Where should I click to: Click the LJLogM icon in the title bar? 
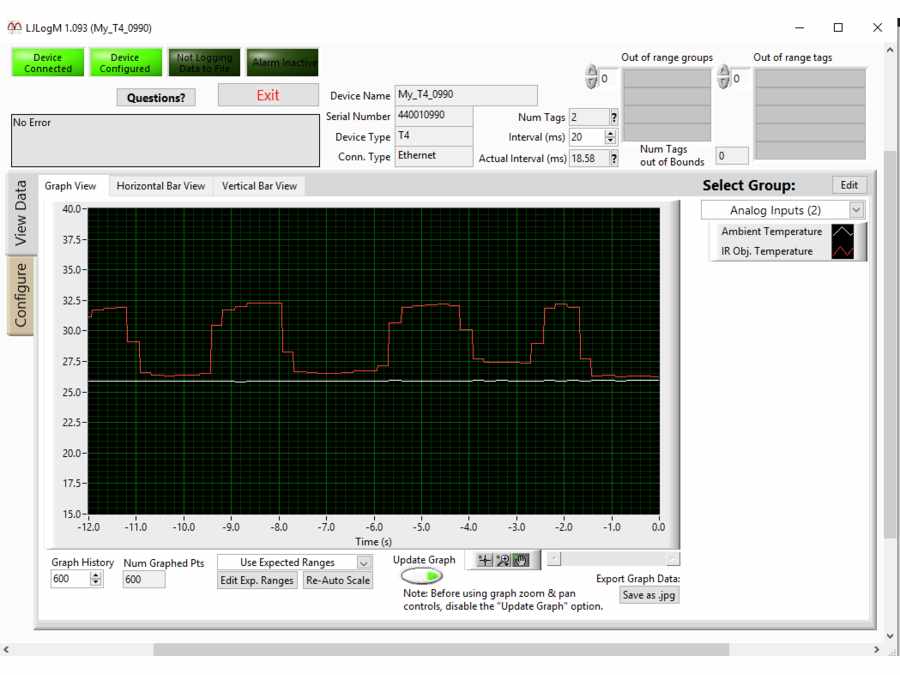click(14, 27)
